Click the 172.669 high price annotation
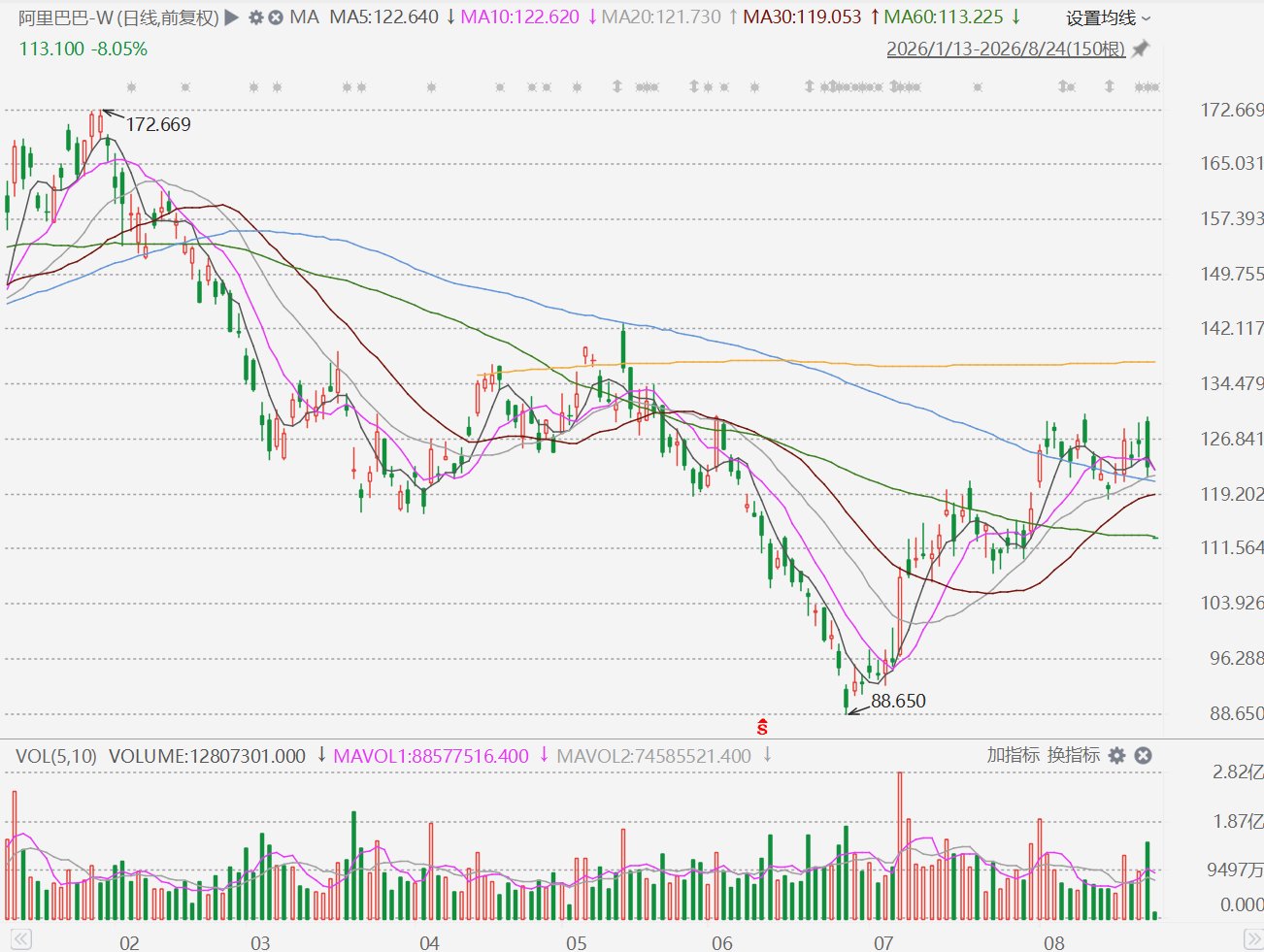1264x952 pixels. pyautogui.click(x=158, y=124)
